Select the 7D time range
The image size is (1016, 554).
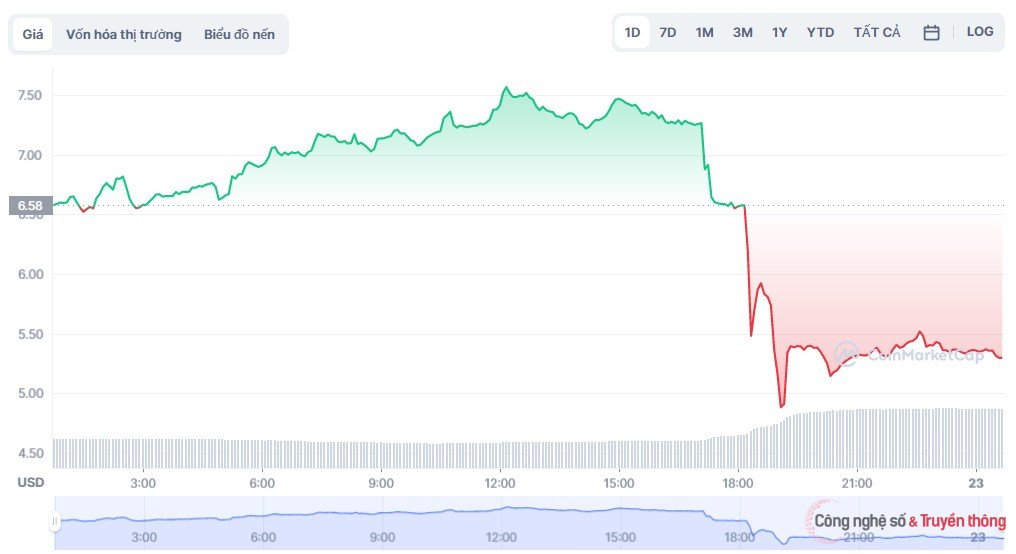(x=668, y=33)
